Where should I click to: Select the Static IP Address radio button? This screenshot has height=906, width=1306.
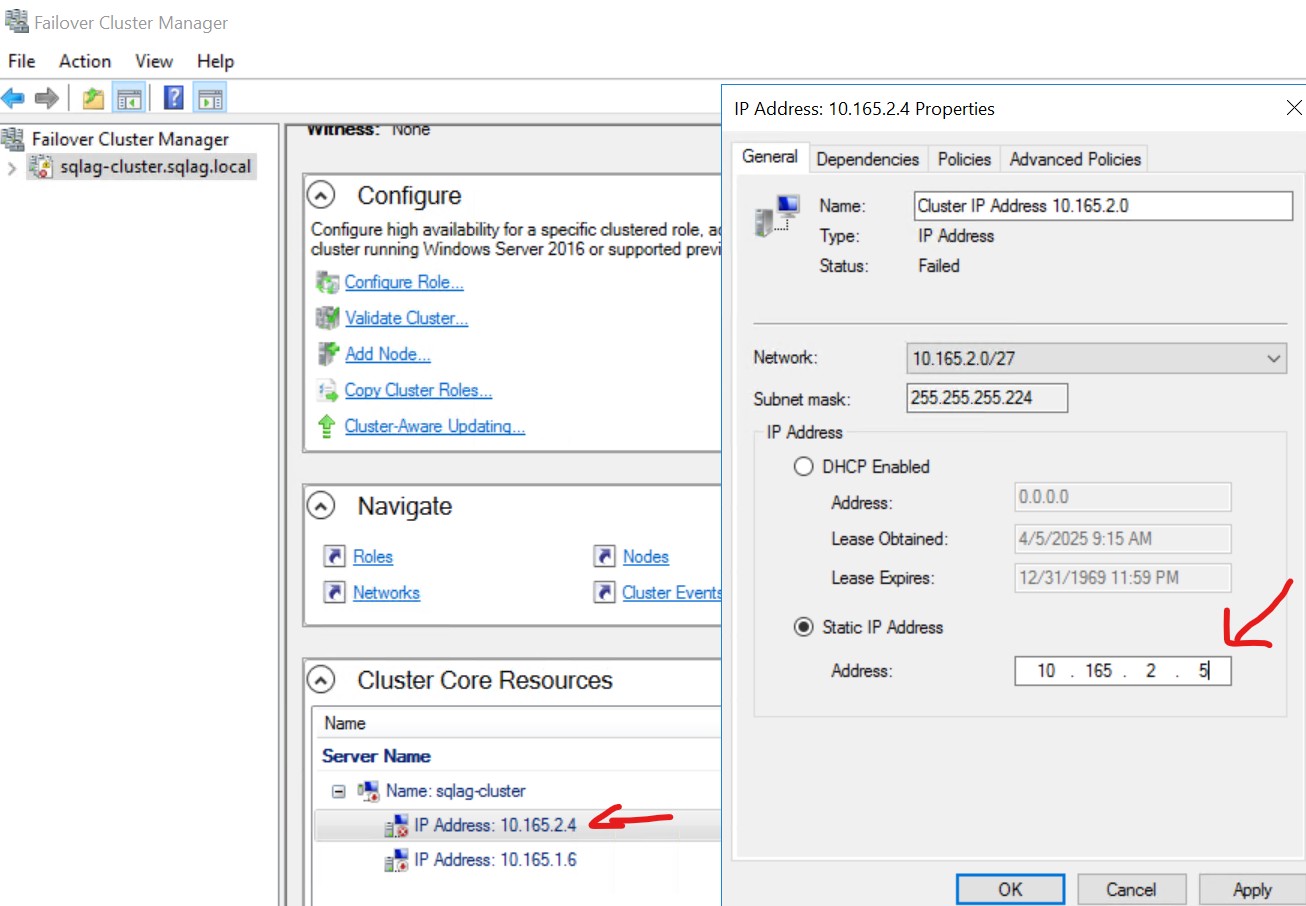pyautogui.click(x=803, y=628)
